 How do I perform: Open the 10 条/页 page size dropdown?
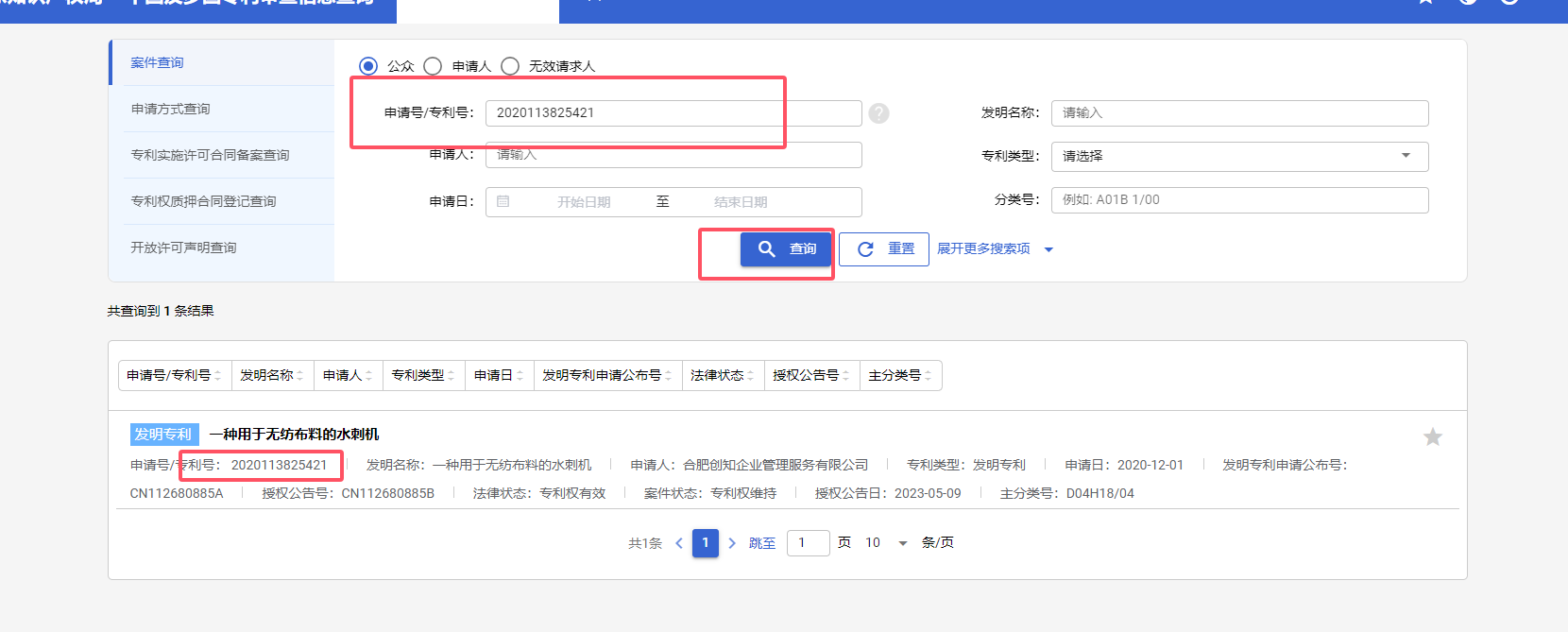pos(885,543)
